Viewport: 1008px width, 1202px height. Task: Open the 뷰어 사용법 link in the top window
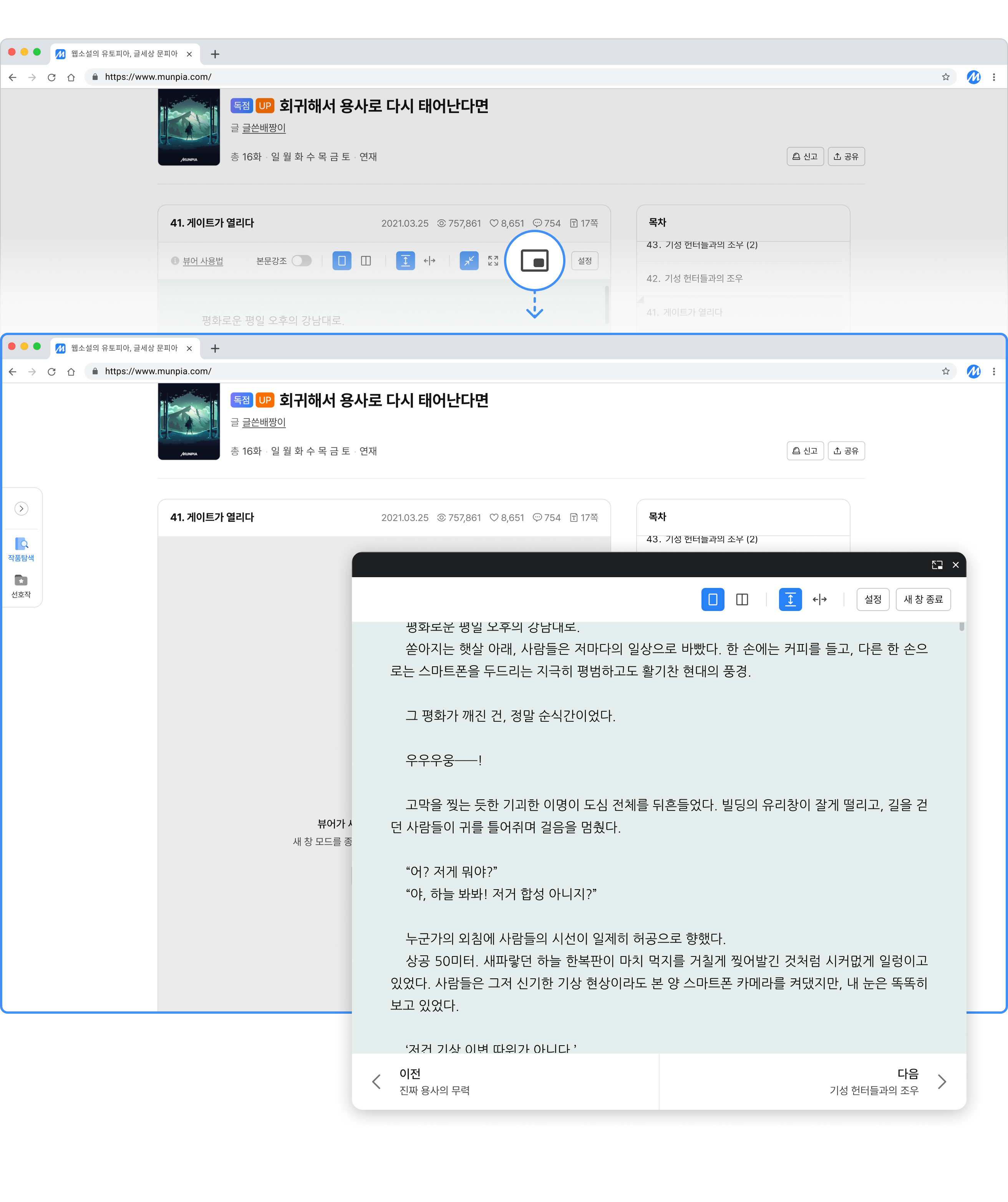point(202,261)
